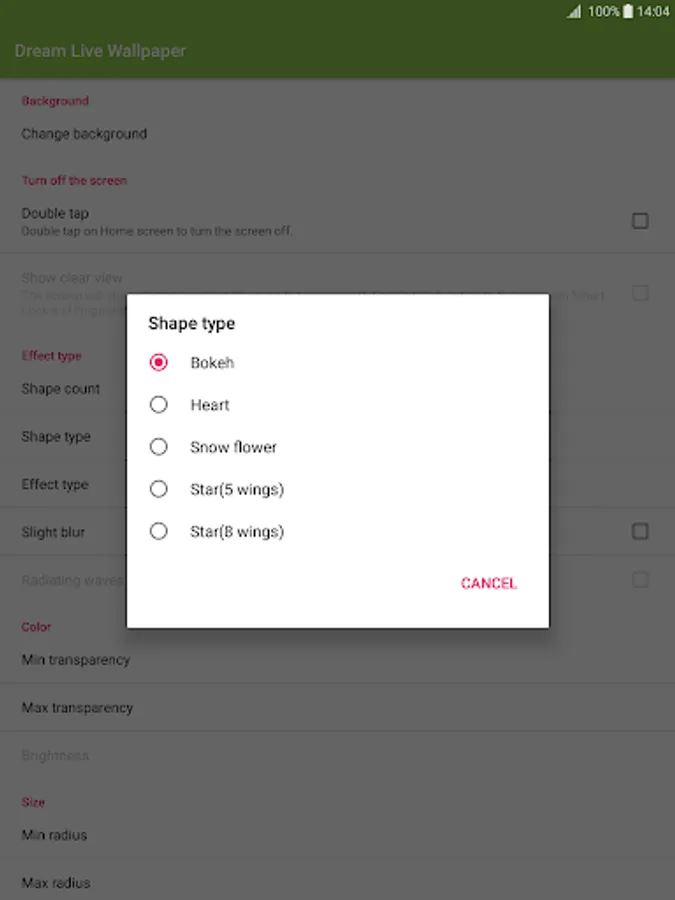Toggle the Show clear view checkbox
The image size is (675, 900).
(x=640, y=293)
